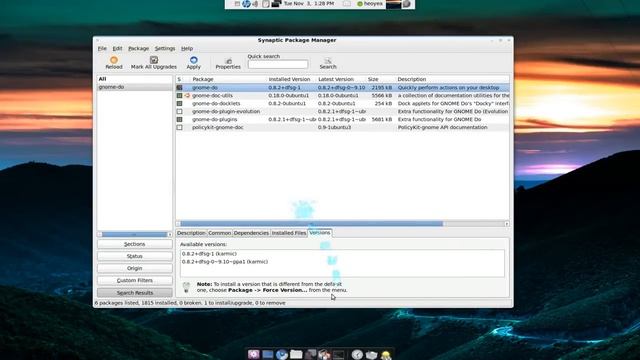
Task: Click the left filter pane horizontal scrollbar
Action: tap(135, 234)
